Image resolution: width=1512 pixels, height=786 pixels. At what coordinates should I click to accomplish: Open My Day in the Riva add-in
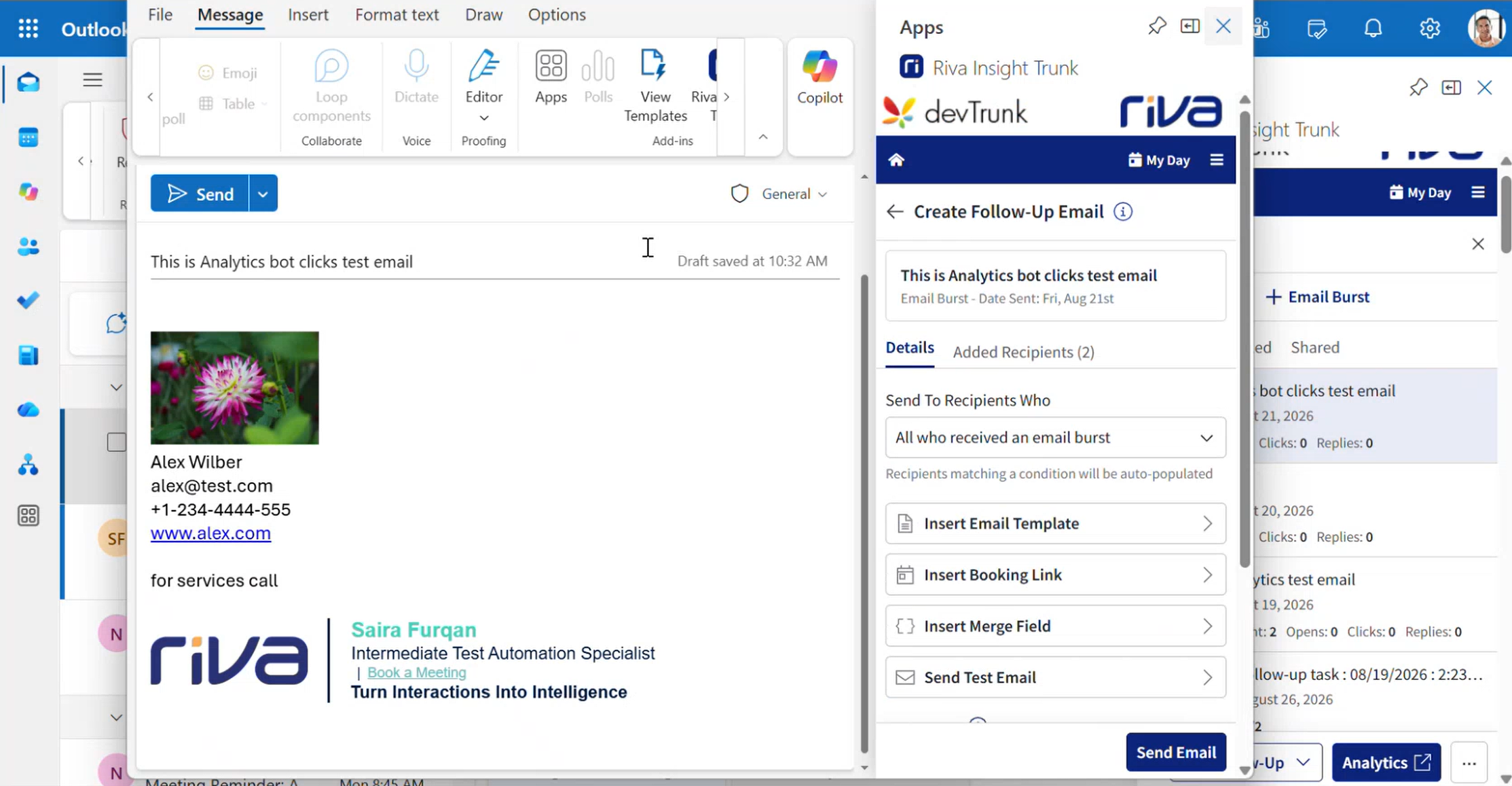[1159, 160]
